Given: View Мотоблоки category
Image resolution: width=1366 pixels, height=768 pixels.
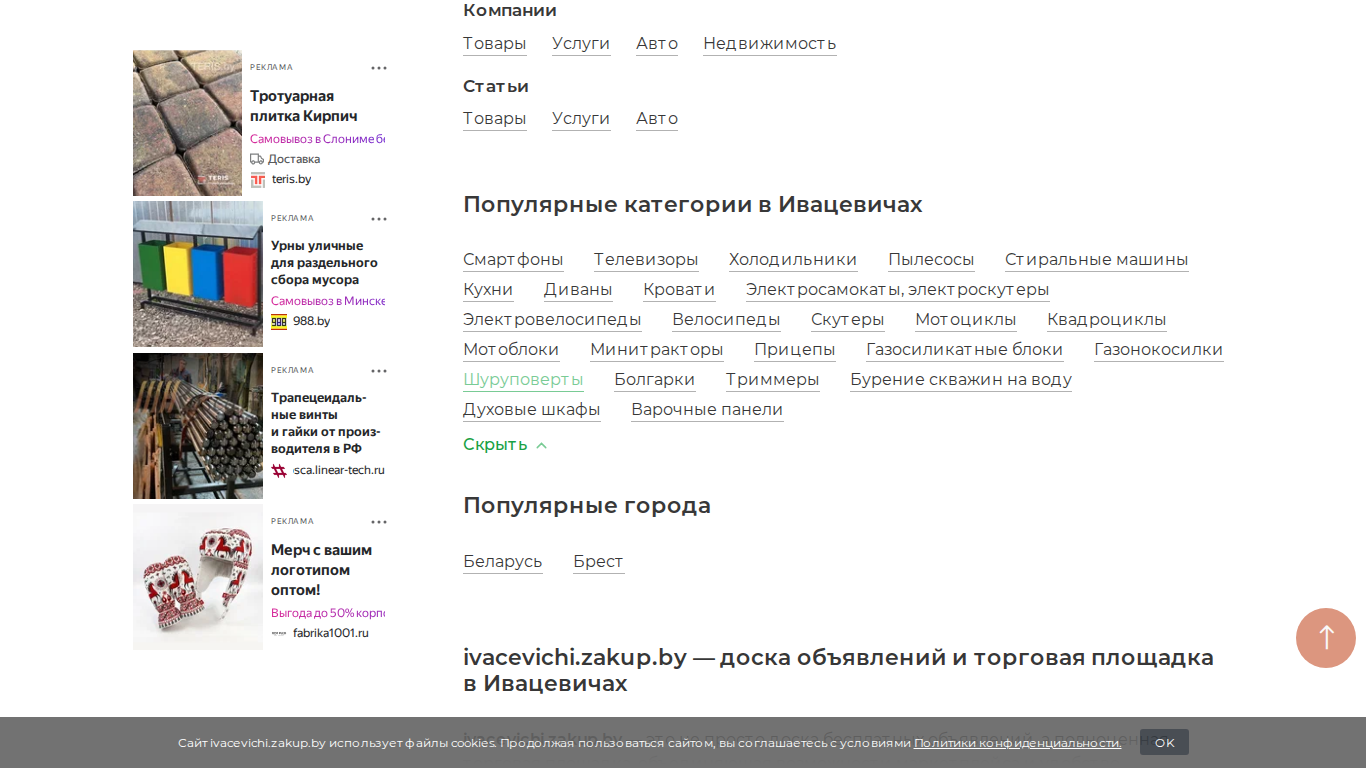Looking at the screenshot, I should 511,350.
